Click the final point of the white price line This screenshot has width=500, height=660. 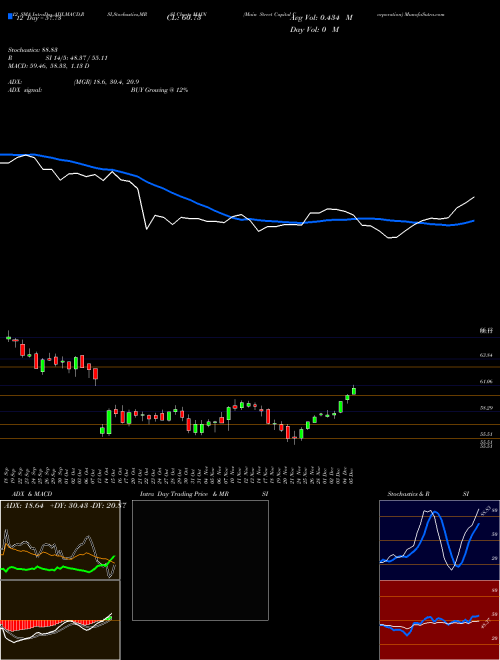coord(474,197)
